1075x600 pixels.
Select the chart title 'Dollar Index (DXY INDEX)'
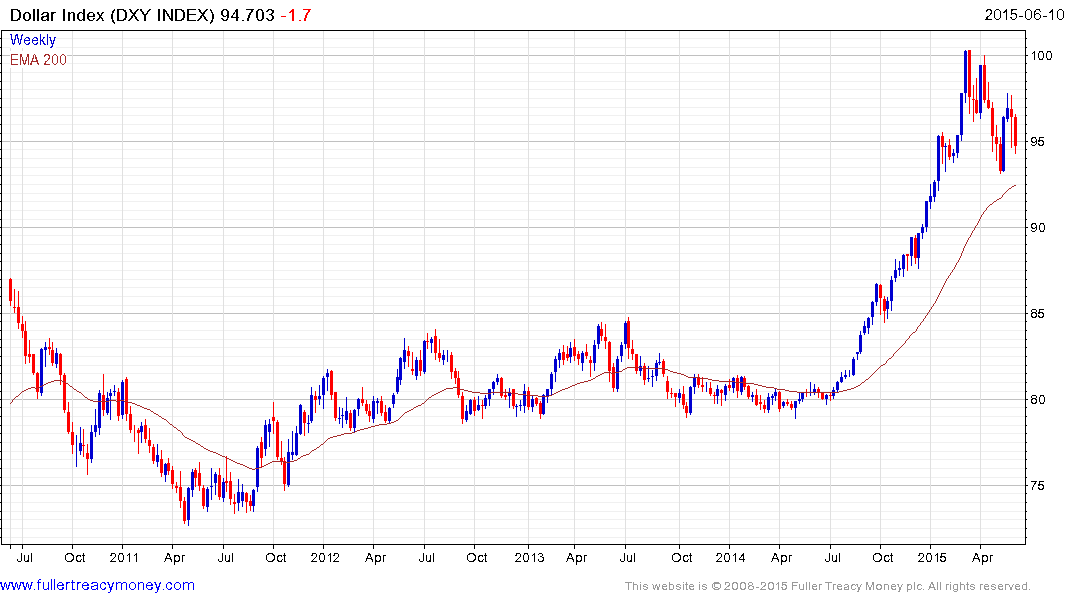(x=112, y=15)
